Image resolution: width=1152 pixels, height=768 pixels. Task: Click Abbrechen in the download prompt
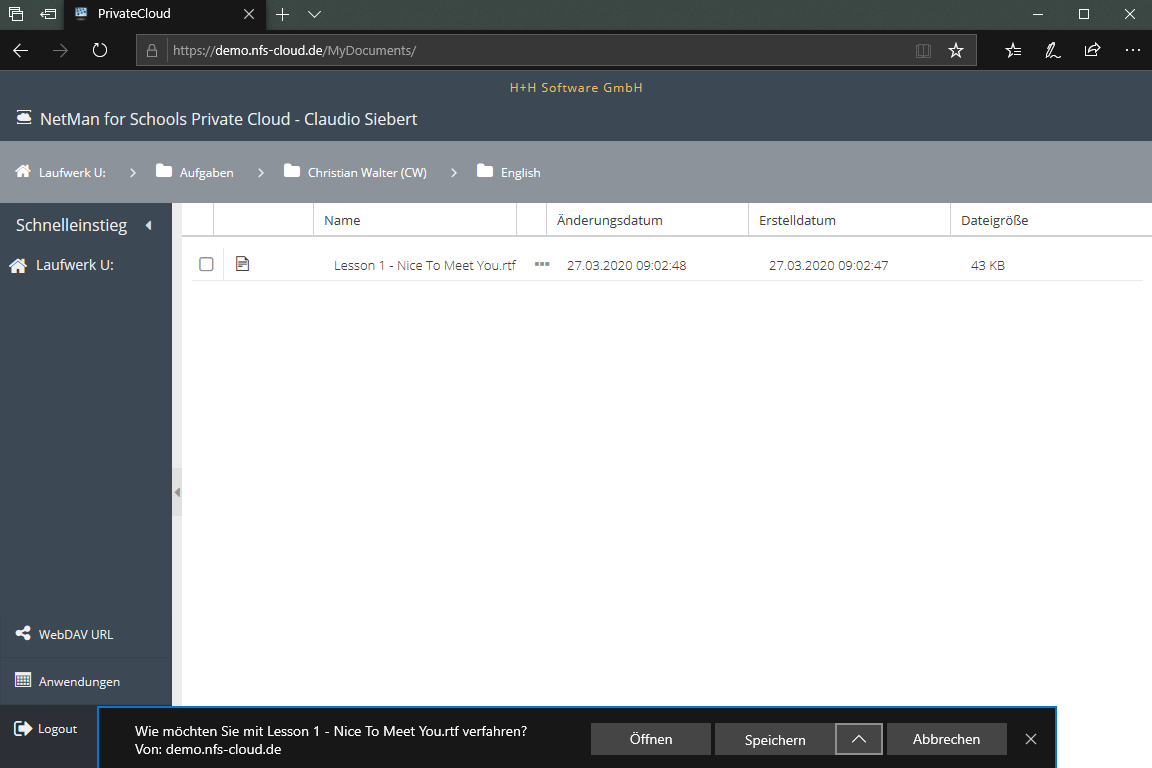pyautogui.click(x=946, y=739)
